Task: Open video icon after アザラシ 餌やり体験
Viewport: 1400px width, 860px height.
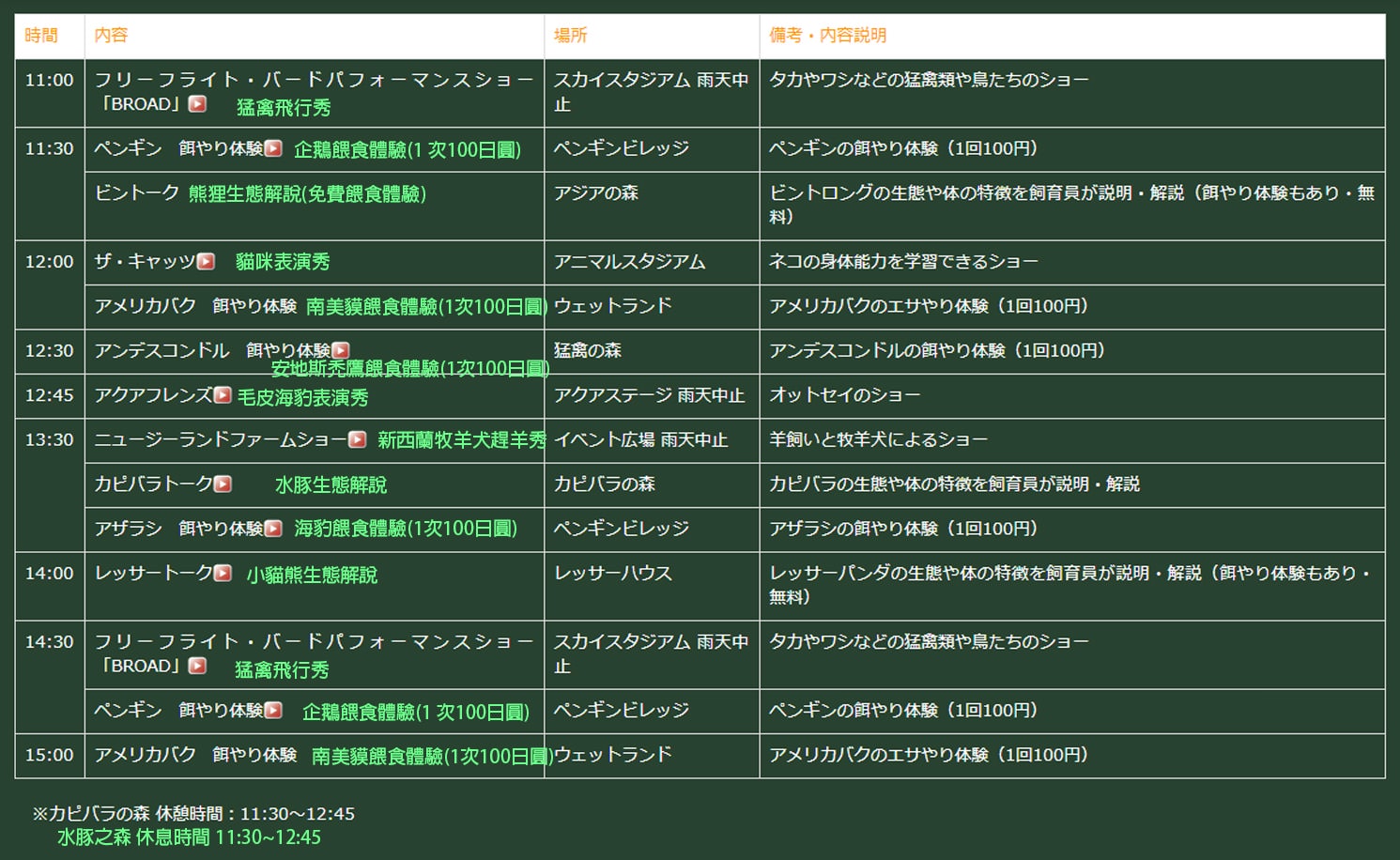Action: click(273, 529)
